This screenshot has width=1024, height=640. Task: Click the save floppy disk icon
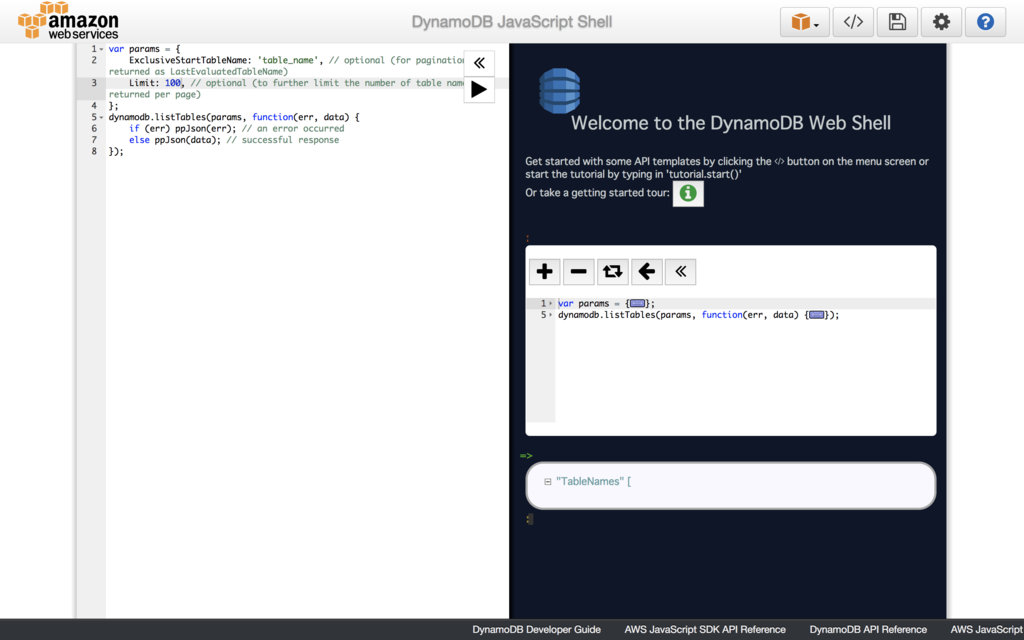(x=897, y=22)
